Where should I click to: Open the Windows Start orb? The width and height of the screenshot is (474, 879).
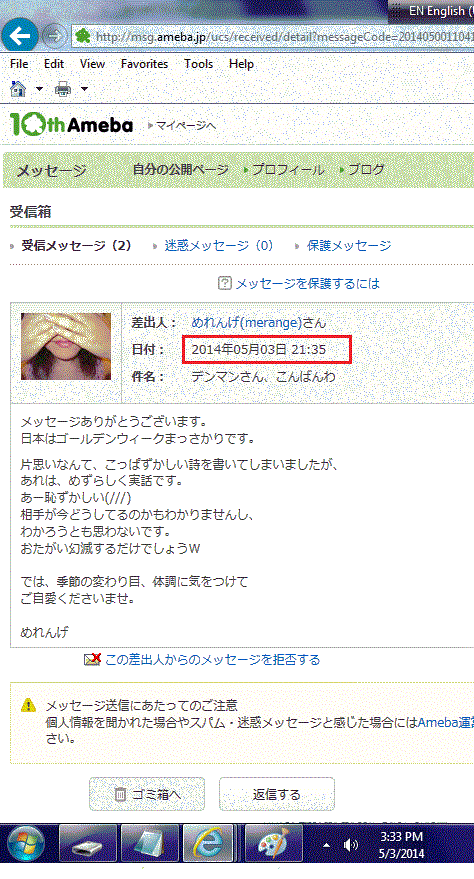pyautogui.click(x=25, y=844)
